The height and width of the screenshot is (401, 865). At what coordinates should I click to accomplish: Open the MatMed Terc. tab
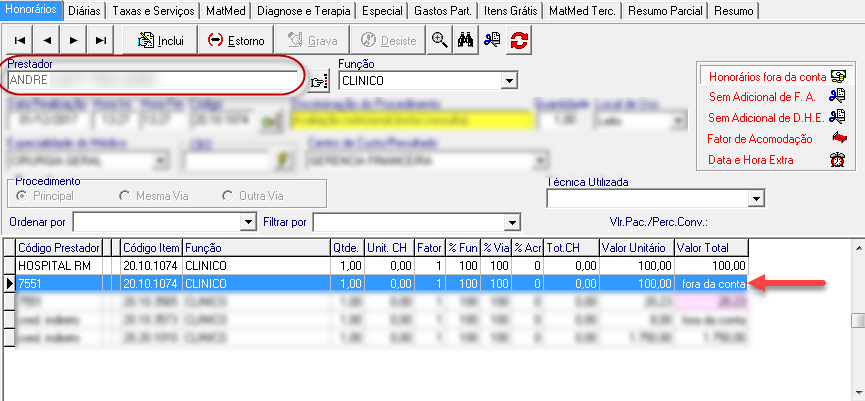583,10
